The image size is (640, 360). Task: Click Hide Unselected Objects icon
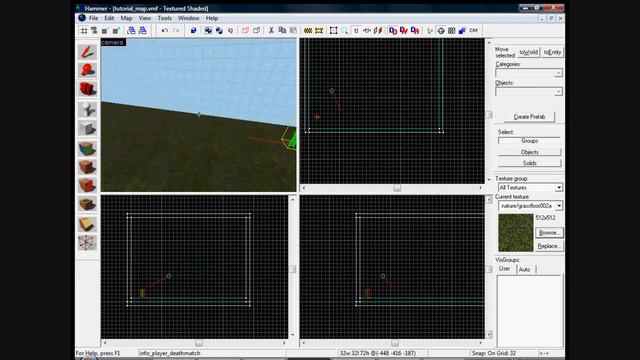[x=256, y=31]
